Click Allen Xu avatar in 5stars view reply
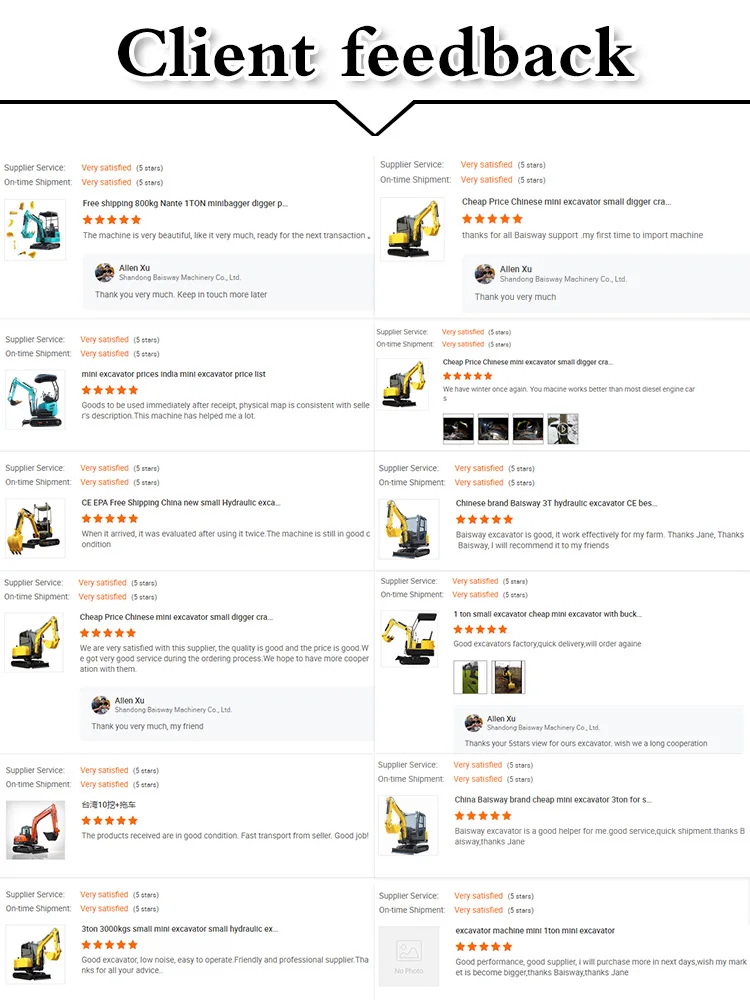 pos(473,723)
